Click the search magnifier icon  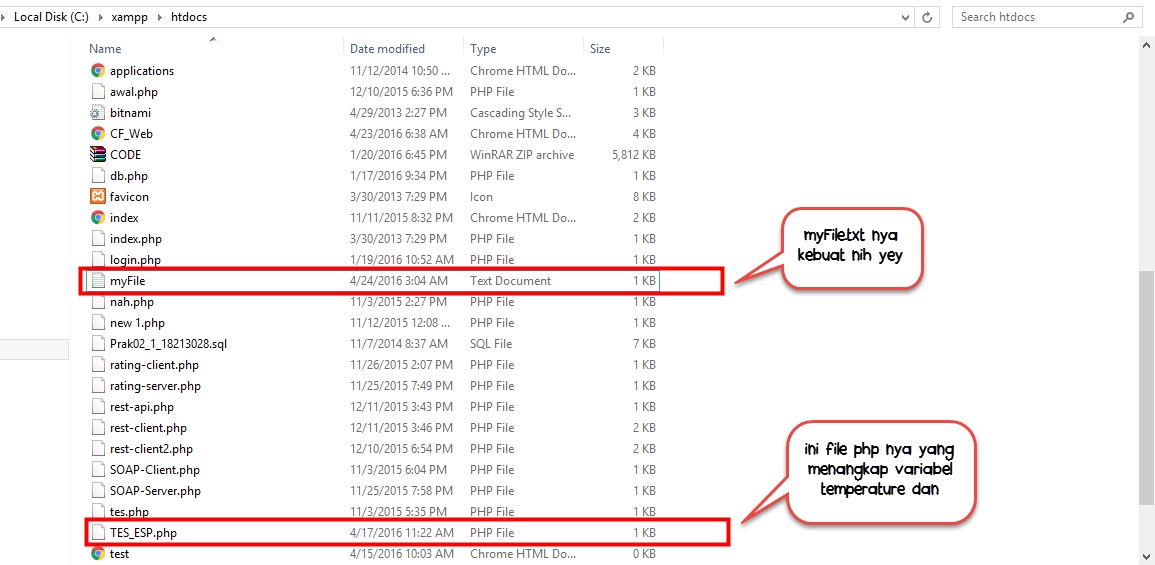(1128, 17)
